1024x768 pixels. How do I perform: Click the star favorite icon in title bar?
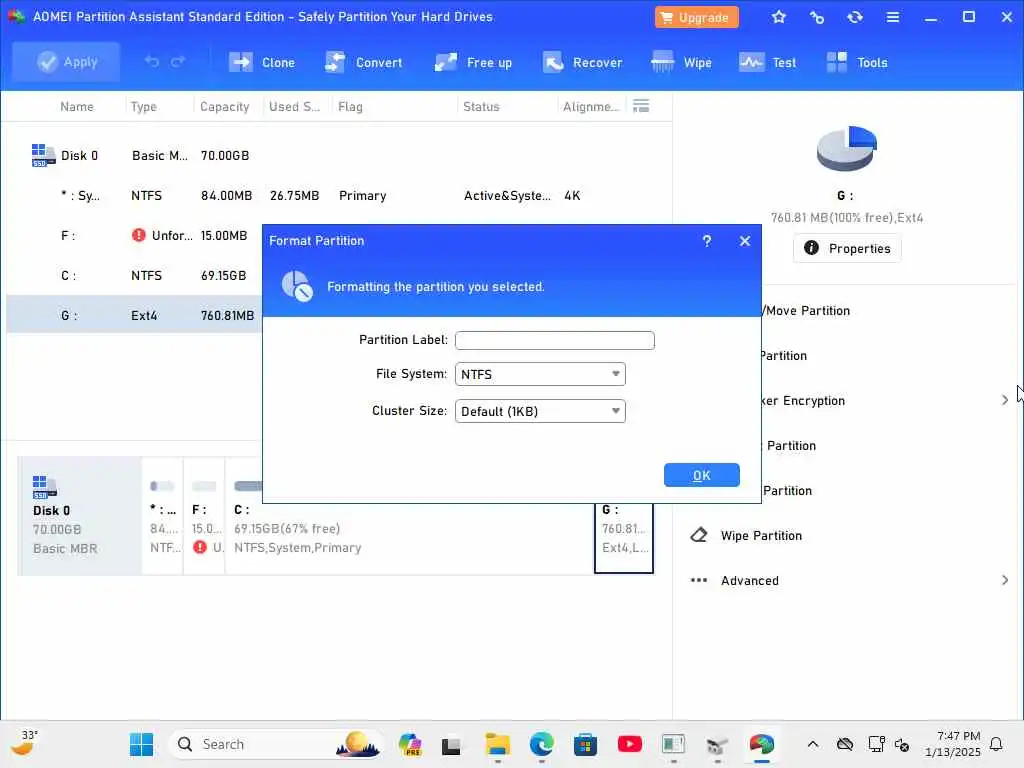(x=778, y=17)
